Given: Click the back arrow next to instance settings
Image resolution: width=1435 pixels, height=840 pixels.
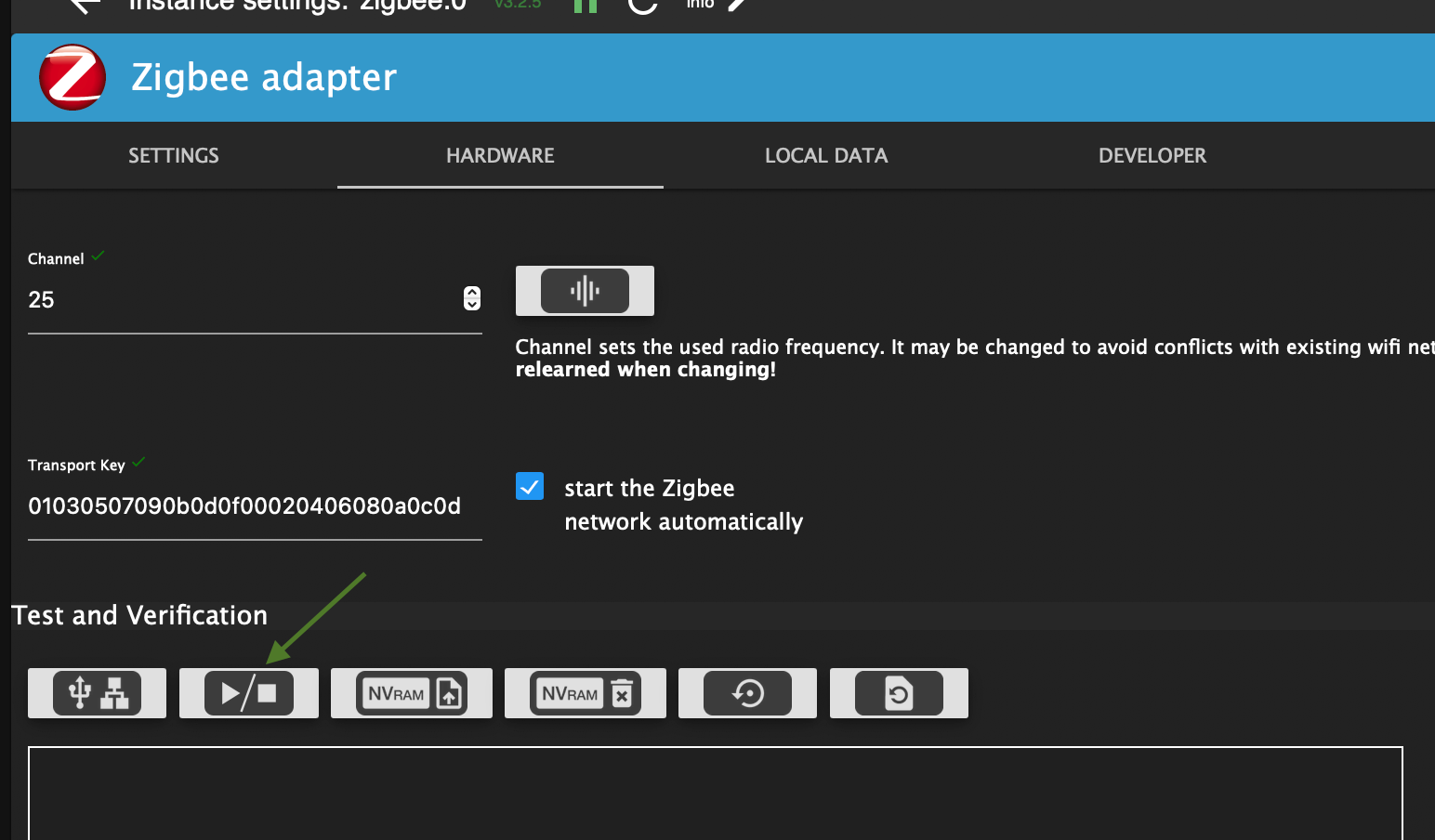Looking at the screenshot, I should pos(84,6).
